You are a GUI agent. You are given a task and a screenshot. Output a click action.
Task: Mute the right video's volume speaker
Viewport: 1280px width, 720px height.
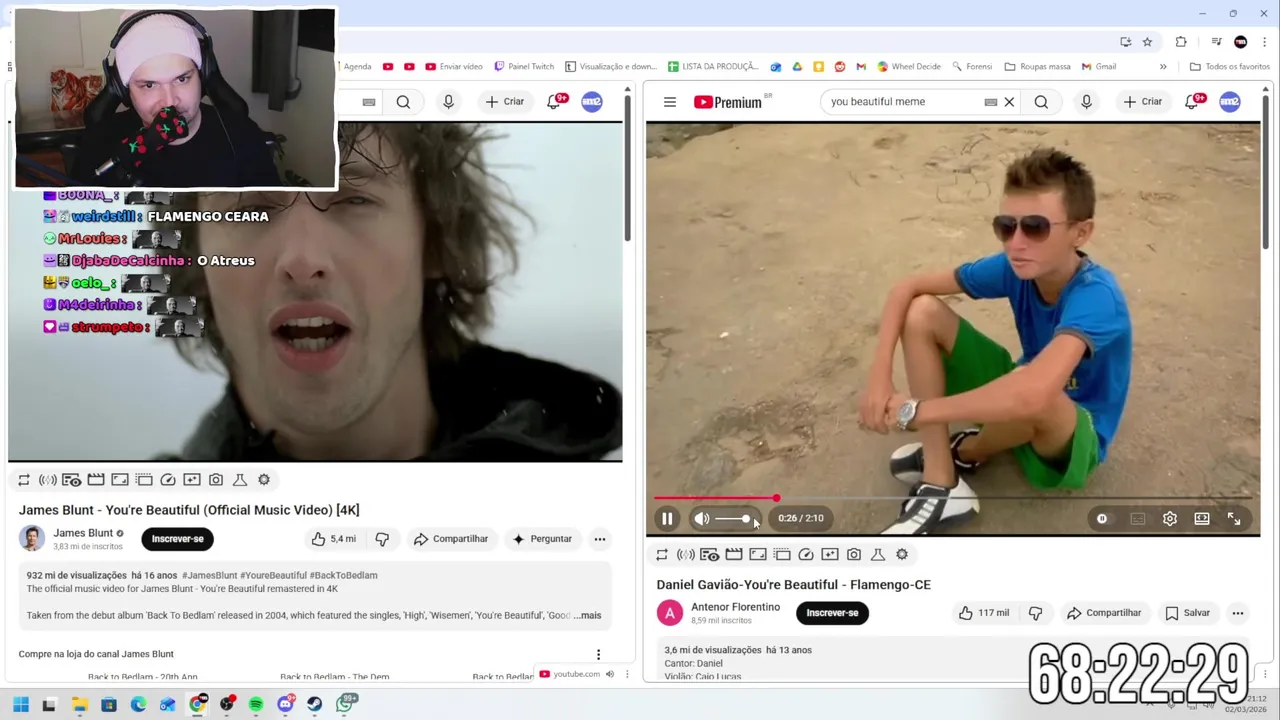pyautogui.click(x=702, y=518)
